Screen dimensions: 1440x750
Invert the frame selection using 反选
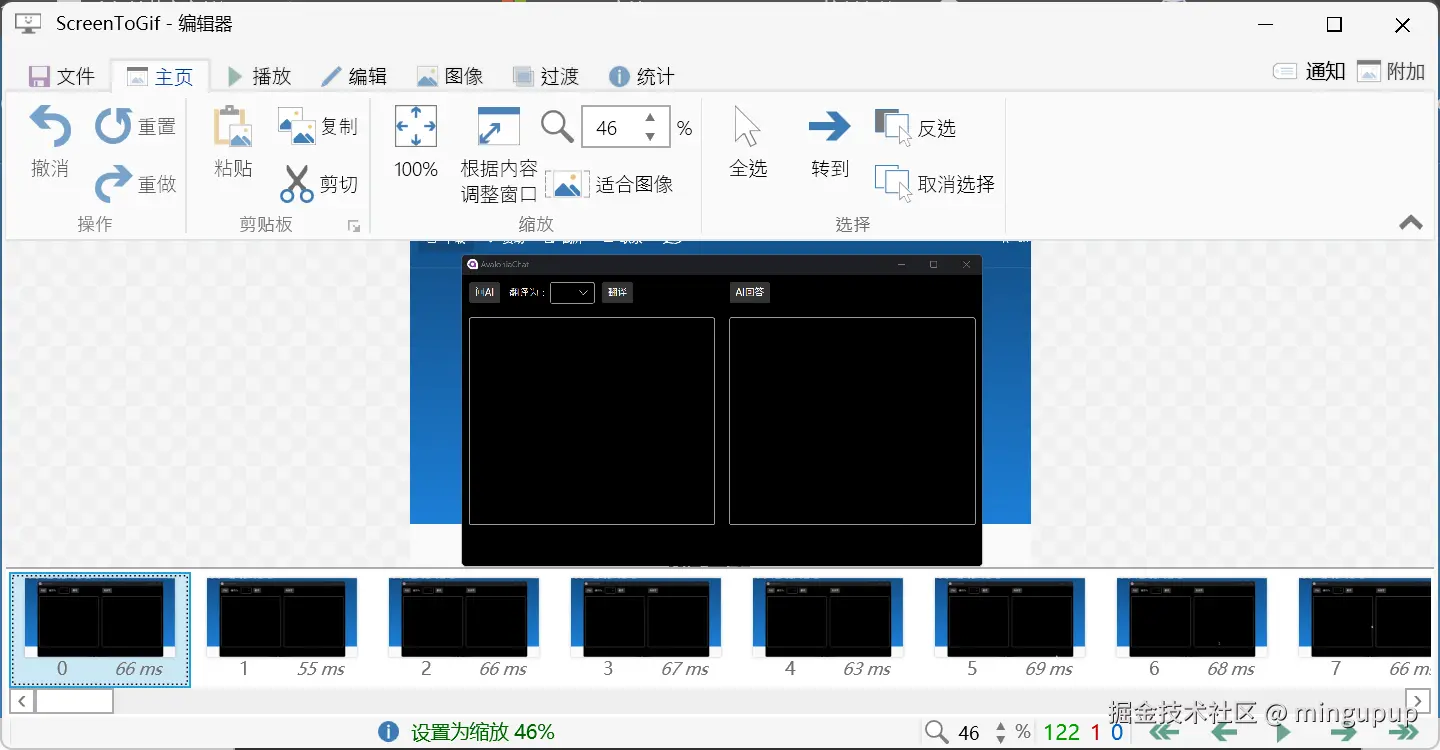coord(918,126)
